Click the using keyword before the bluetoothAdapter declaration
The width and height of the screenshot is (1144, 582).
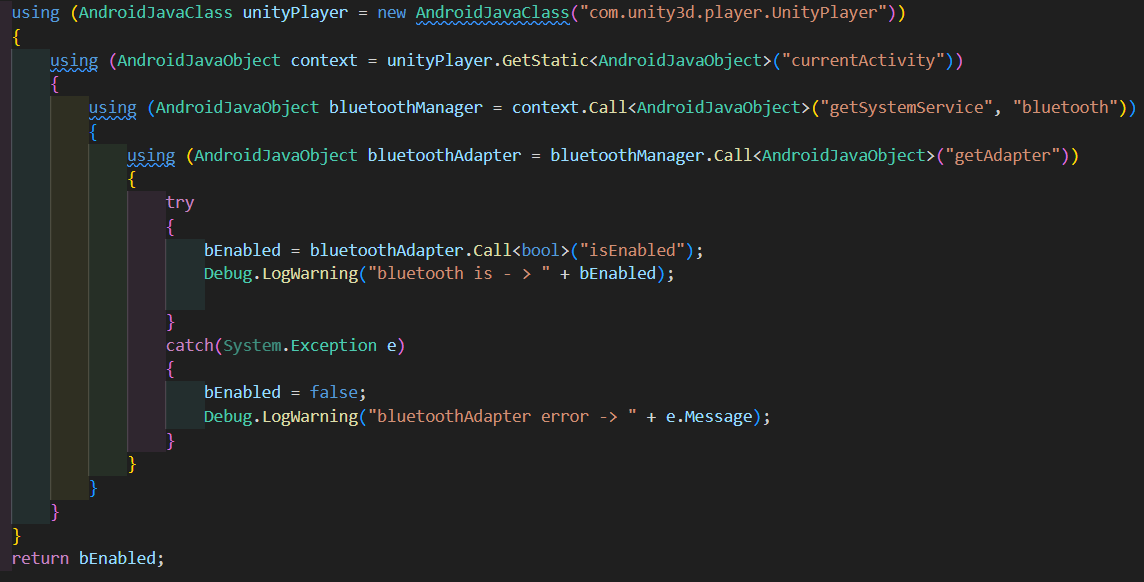pyautogui.click(x=151, y=155)
